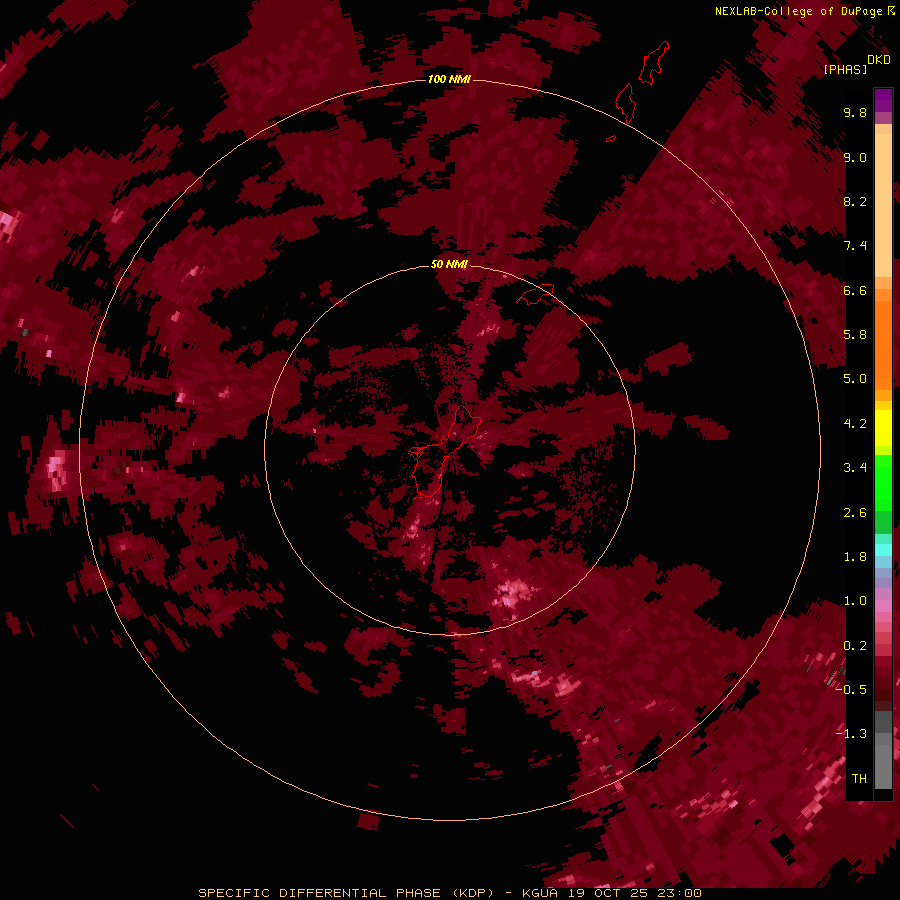Click the 8.2 color scale label
This screenshot has height=900, width=900.
[855, 201]
